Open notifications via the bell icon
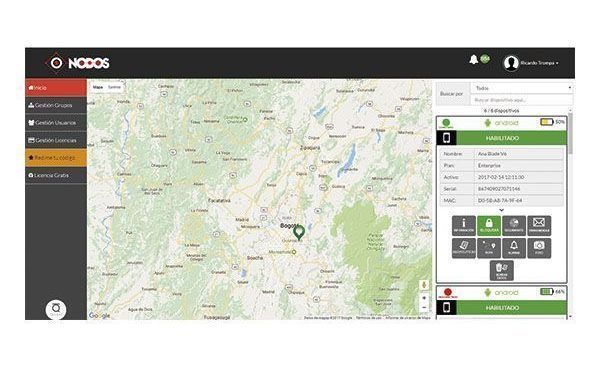Screen dimensions: 600x375 [474, 60]
